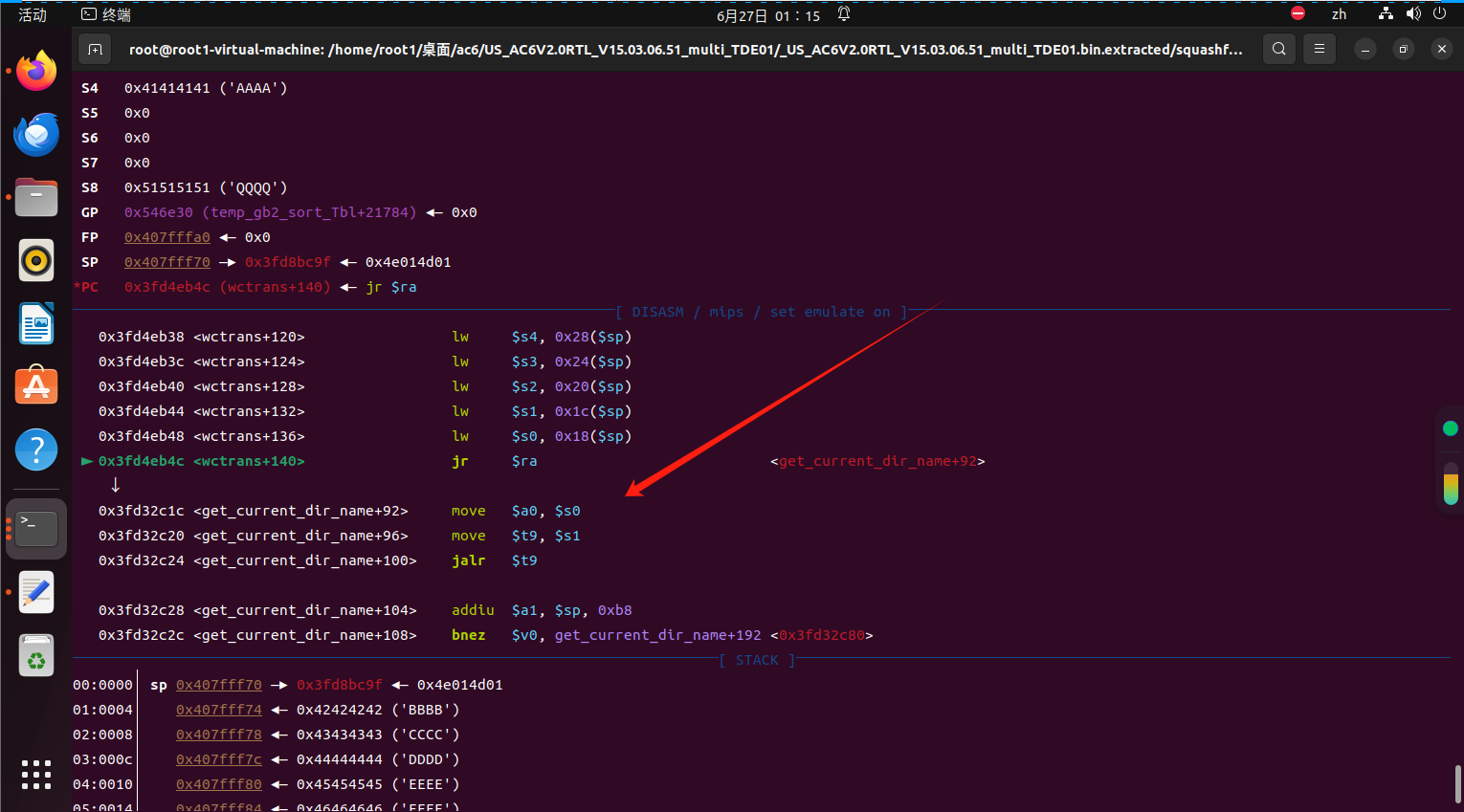The height and width of the screenshot is (812, 1464).
Task: Click the new tab icon in terminal header
Action: pyautogui.click(x=95, y=49)
